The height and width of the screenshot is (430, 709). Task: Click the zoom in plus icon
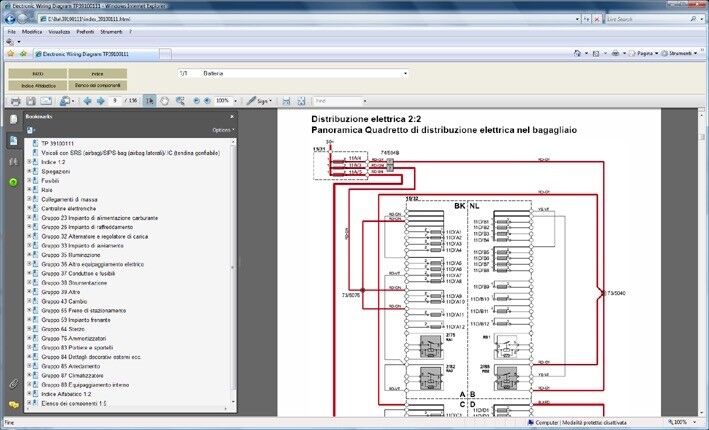[x=207, y=101]
